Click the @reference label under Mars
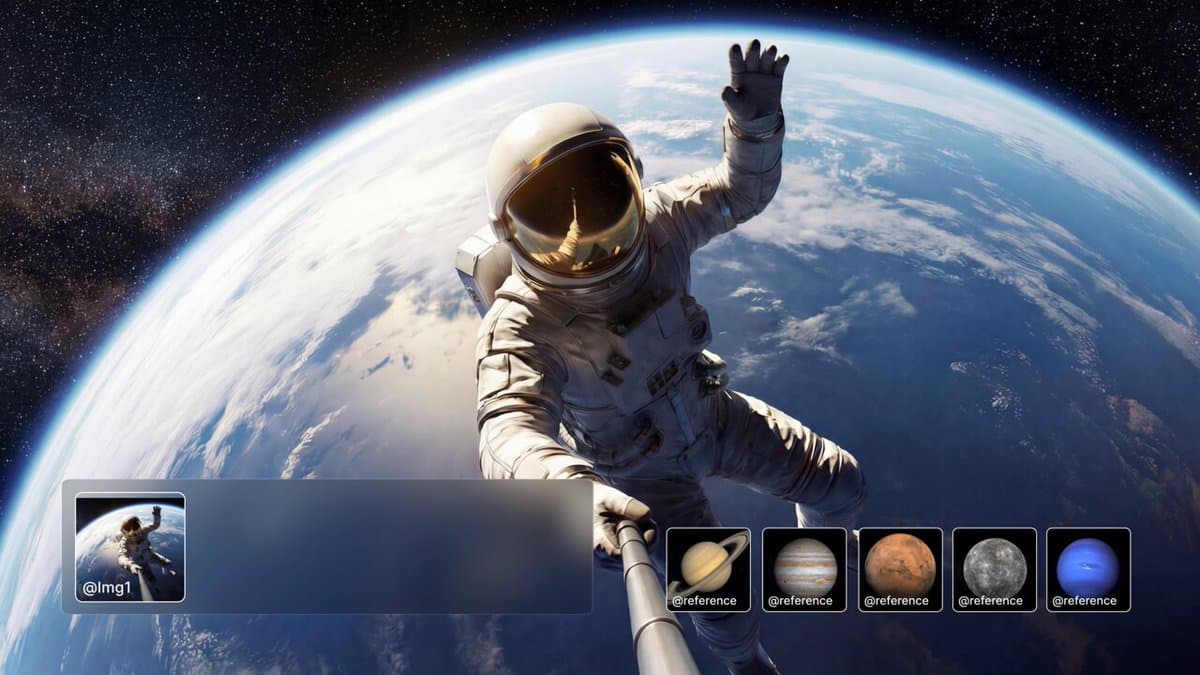 tap(896, 601)
